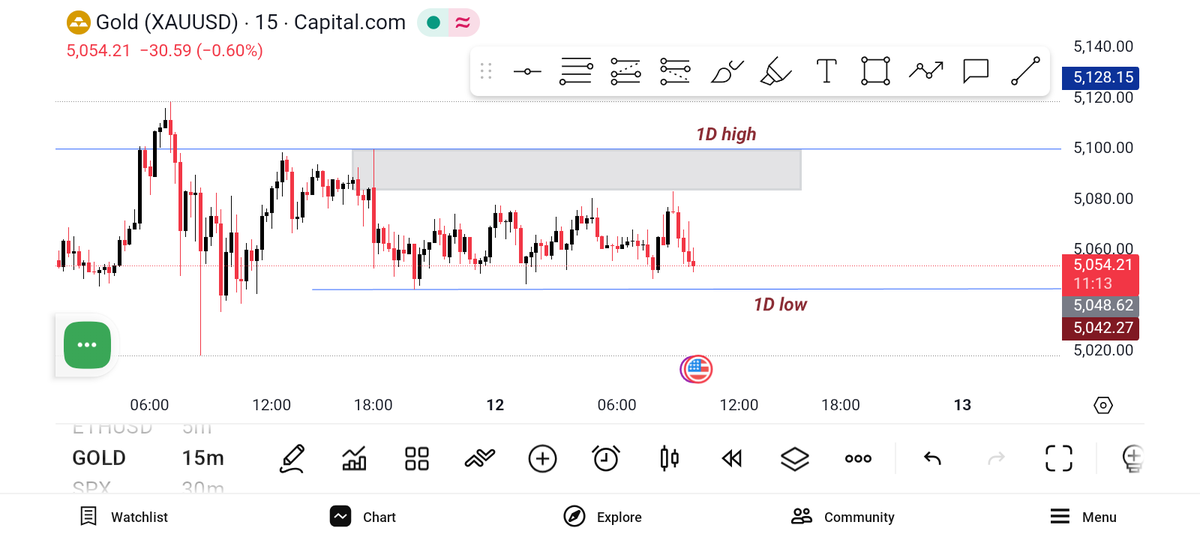Viewport: 1200px width, 540px height.
Task: Select the Brush drawing tool
Action: [727, 71]
